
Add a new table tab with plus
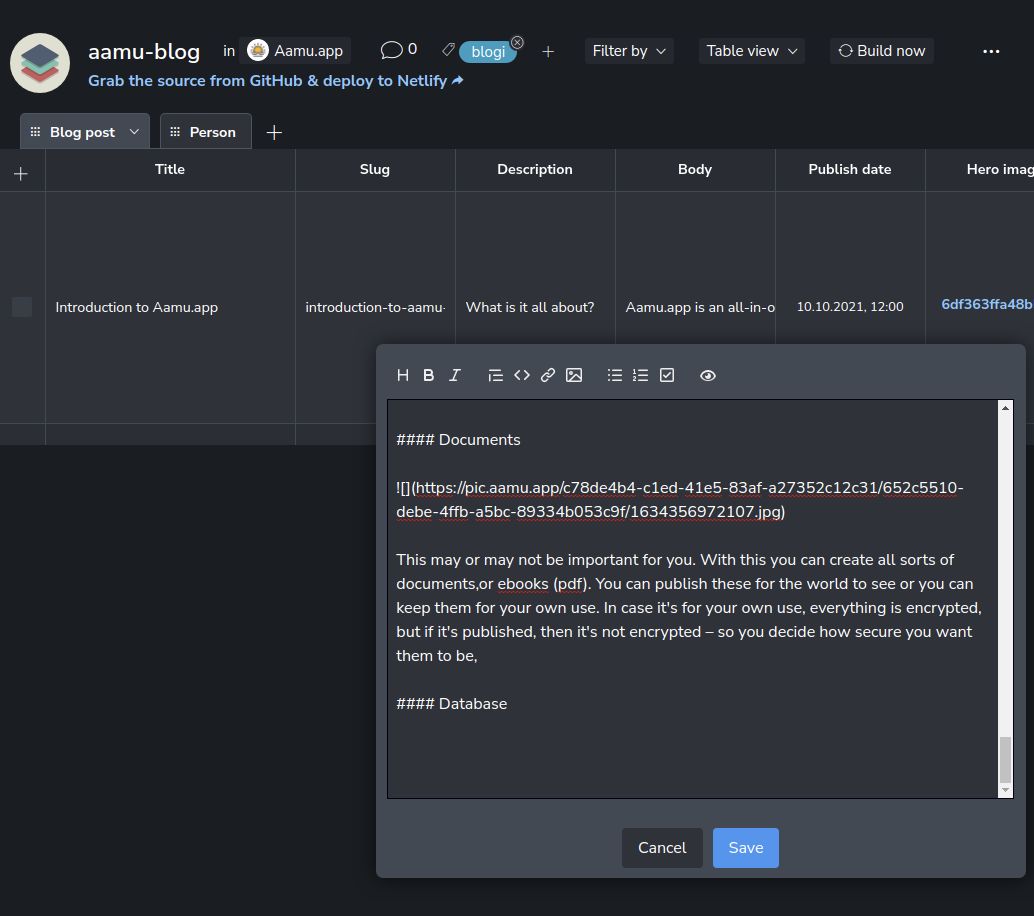(x=274, y=133)
